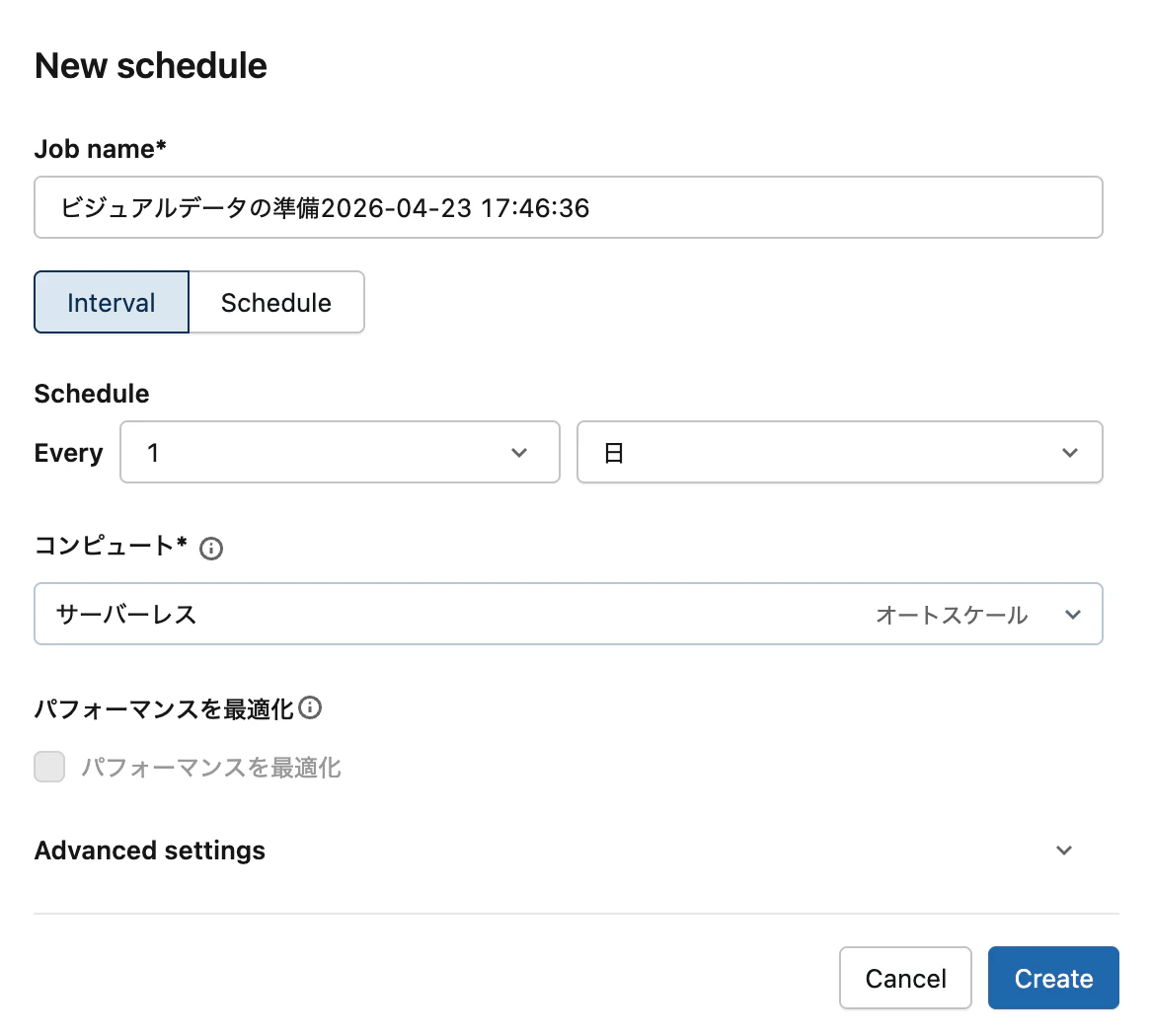
Task: Click the Create button
Action: tap(1053, 978)
